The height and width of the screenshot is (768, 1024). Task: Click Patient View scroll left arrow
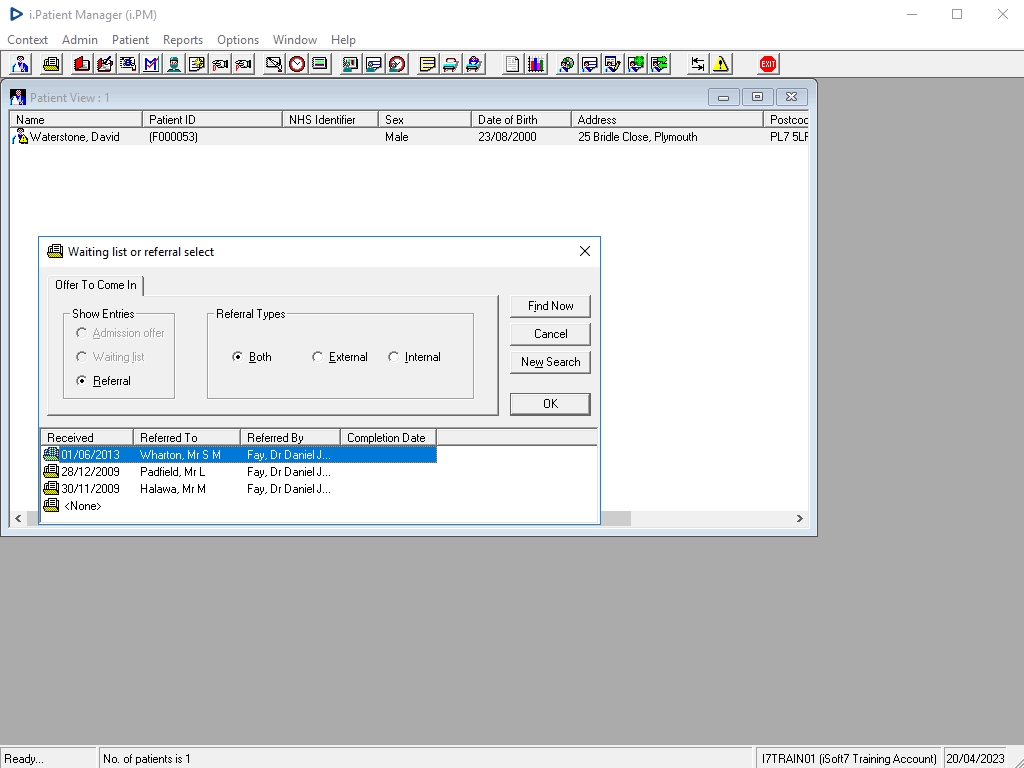click(x=18, y=519)
